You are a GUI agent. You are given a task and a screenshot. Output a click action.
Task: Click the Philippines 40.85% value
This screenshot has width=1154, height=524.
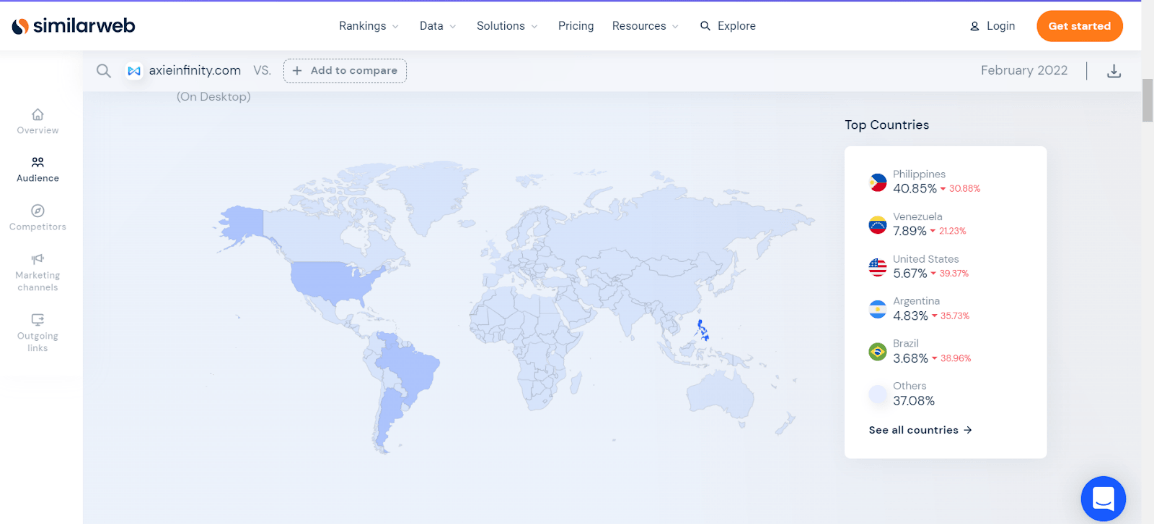click(x=915, y=188)
